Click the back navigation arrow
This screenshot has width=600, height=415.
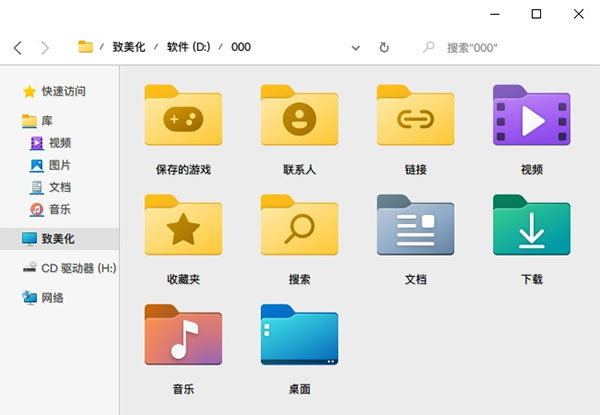(18, 47)
